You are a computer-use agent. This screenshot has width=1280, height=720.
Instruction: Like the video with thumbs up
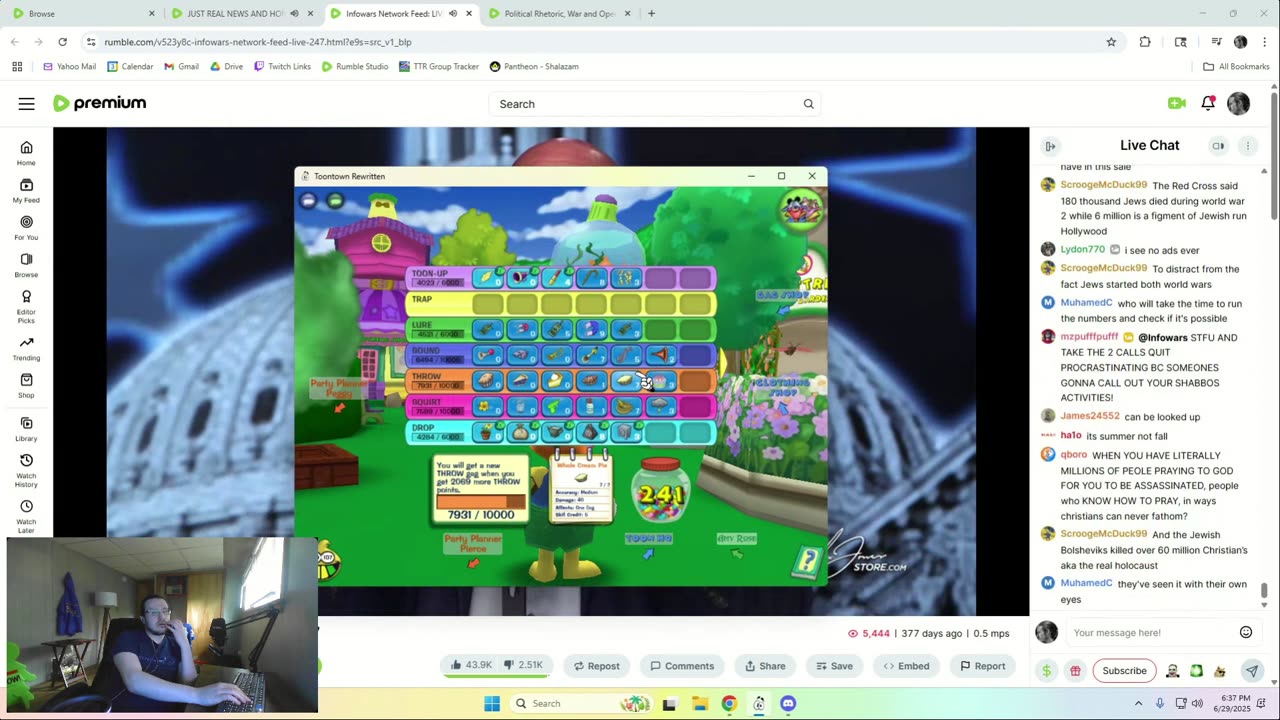click(470, 666)
